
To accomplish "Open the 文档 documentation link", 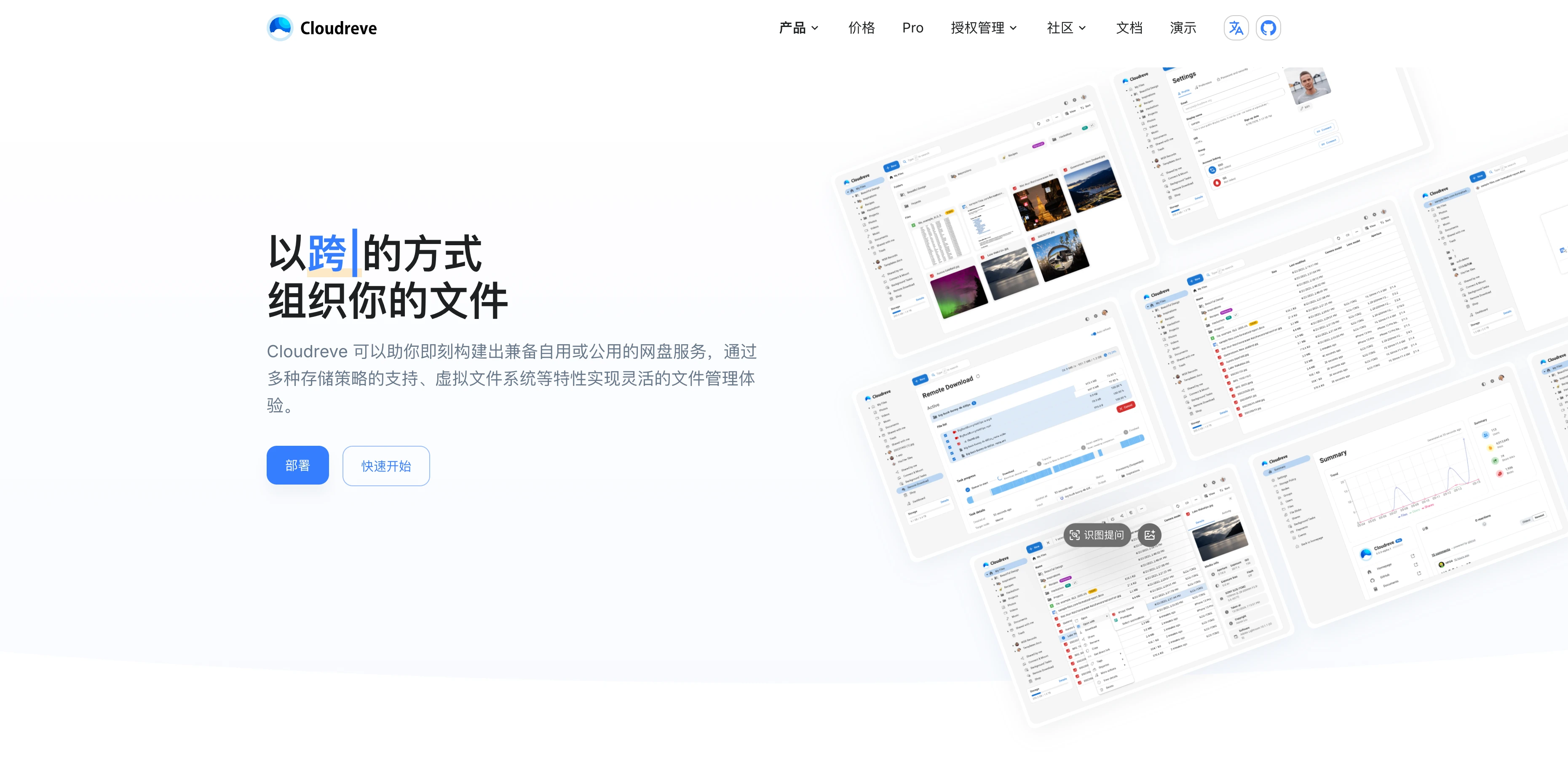I will 1129,28.
